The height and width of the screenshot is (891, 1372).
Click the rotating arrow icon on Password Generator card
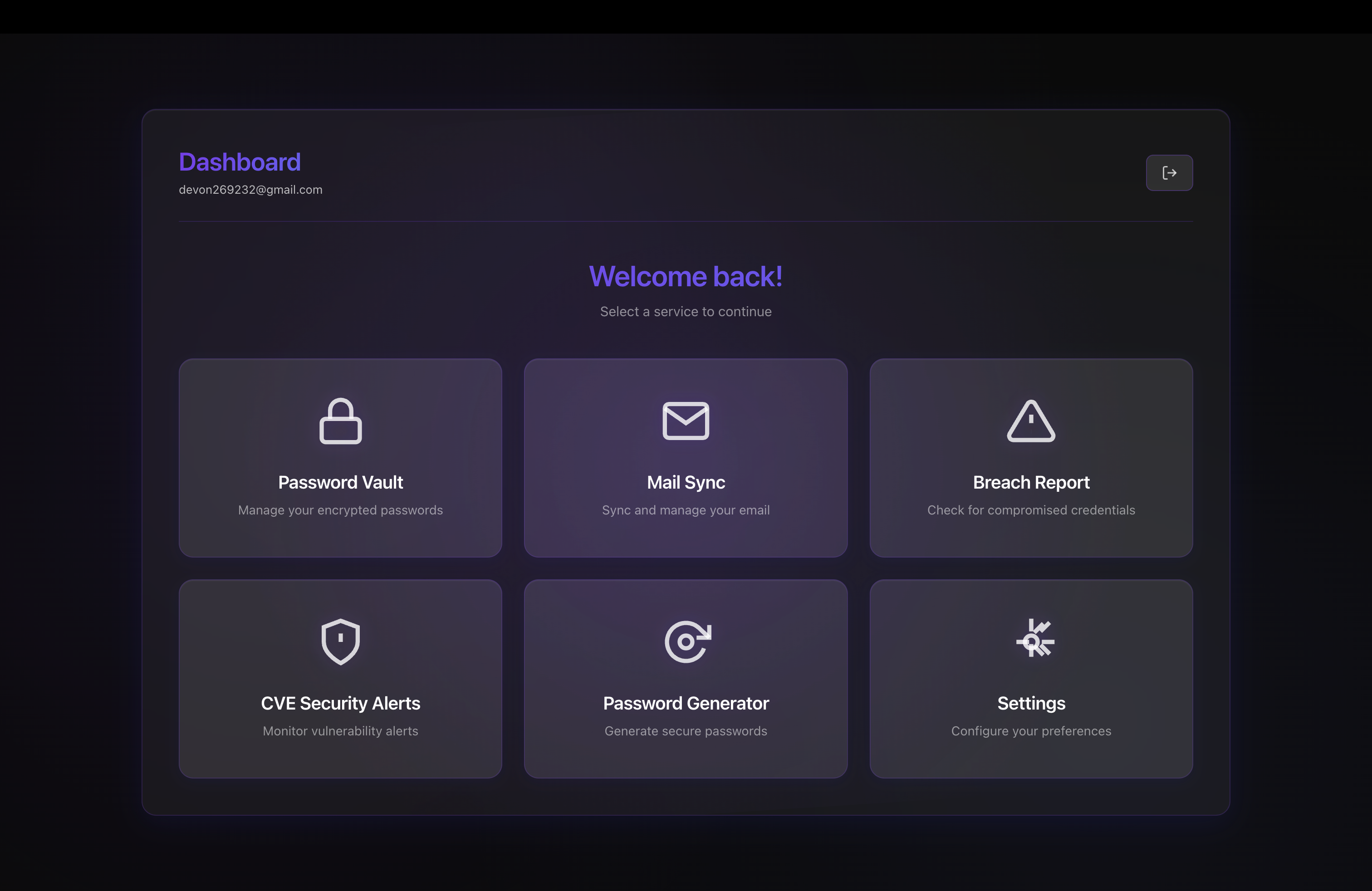point(686,642)
